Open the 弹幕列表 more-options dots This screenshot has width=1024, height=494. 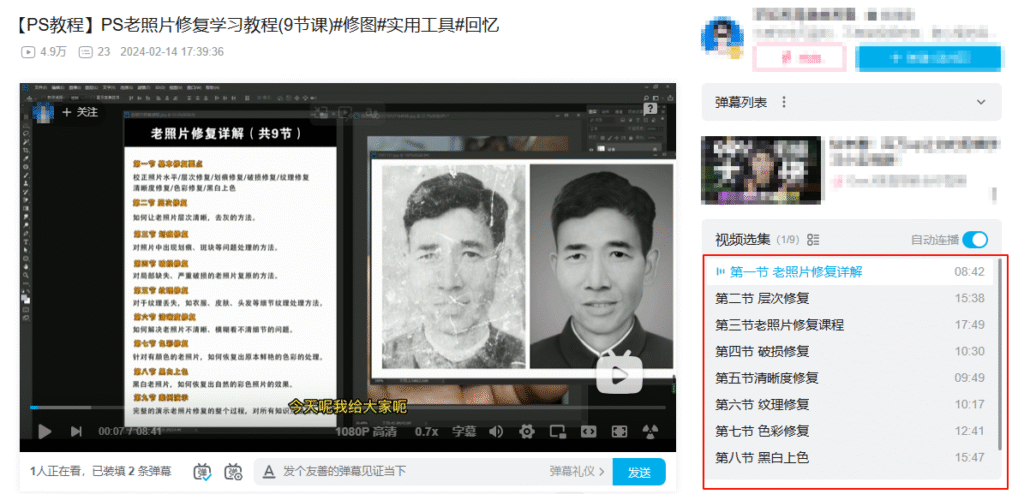click(784, 102)
